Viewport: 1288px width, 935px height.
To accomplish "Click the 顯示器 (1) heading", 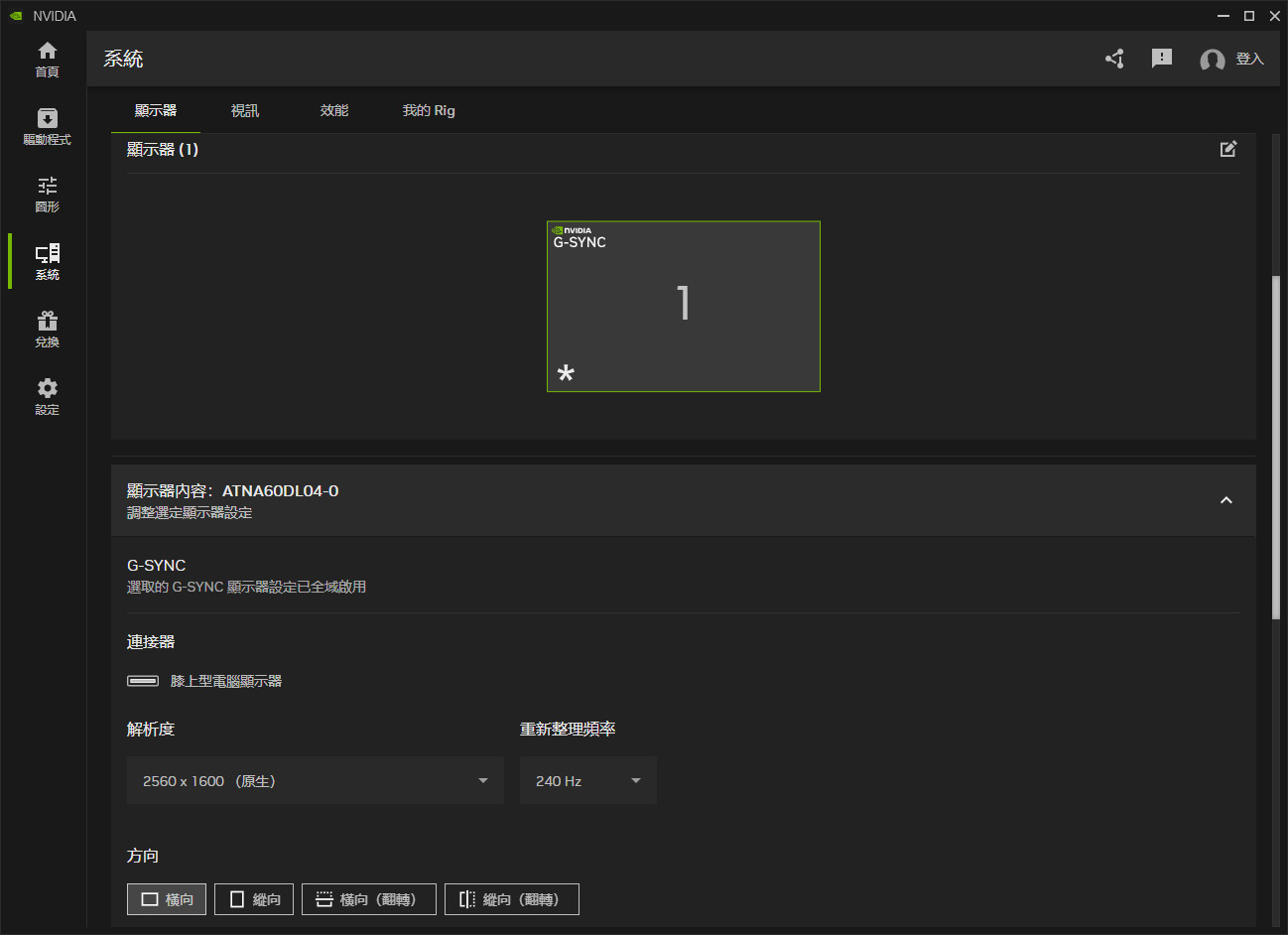I will [163, 149].
